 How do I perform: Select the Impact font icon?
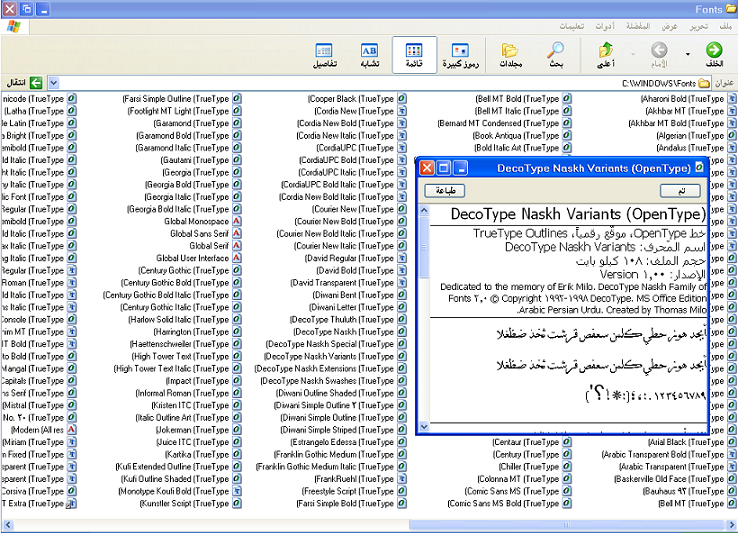click(237, 381)
